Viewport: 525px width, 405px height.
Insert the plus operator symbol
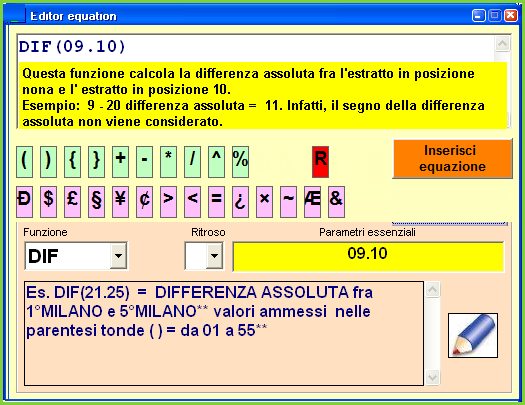[x=121, y=162]
